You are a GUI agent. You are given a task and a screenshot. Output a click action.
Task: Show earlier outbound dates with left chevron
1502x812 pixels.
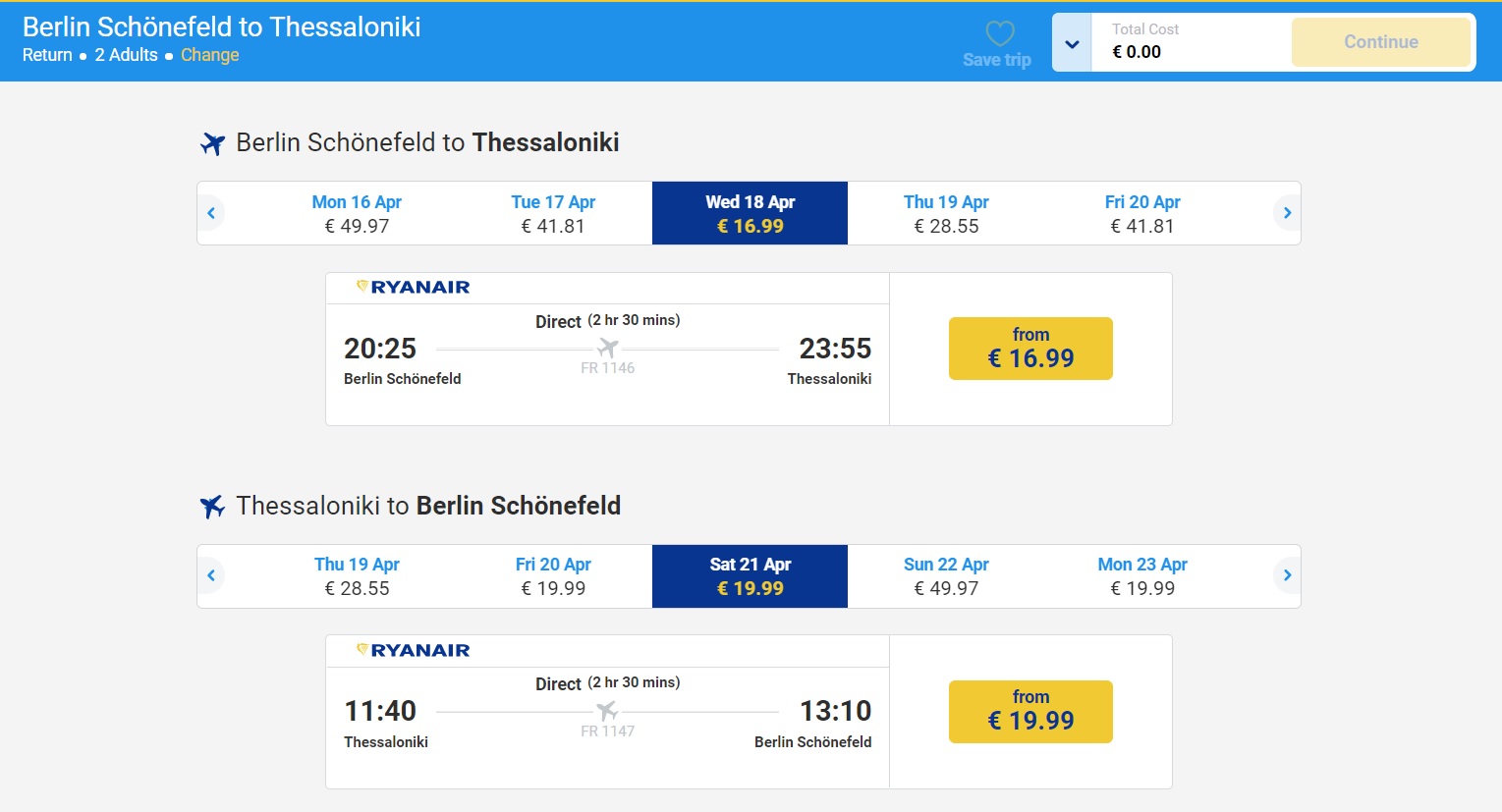coord(211,213)
